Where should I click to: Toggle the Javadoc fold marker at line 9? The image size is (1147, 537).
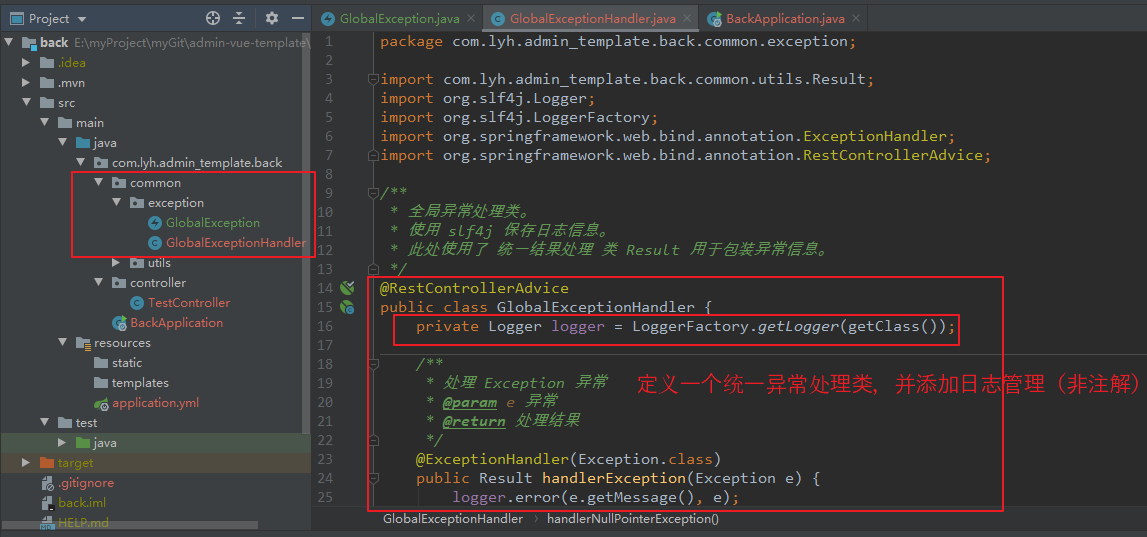click(x=374, y=193)
